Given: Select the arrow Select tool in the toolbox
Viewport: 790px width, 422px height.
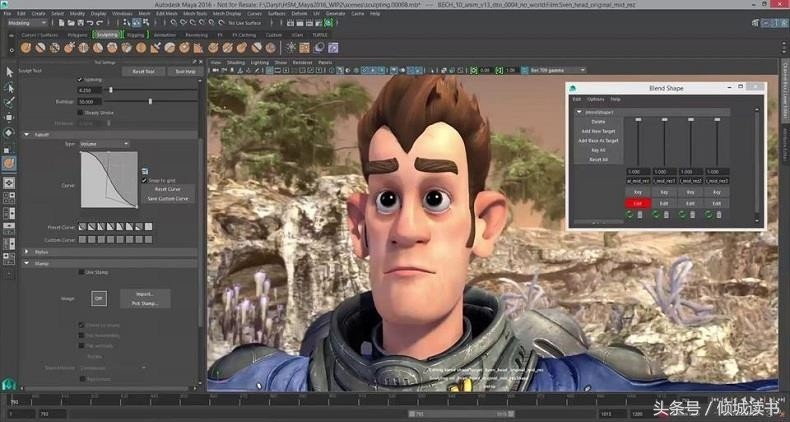Looking at the screenshot, I should 9,71.
